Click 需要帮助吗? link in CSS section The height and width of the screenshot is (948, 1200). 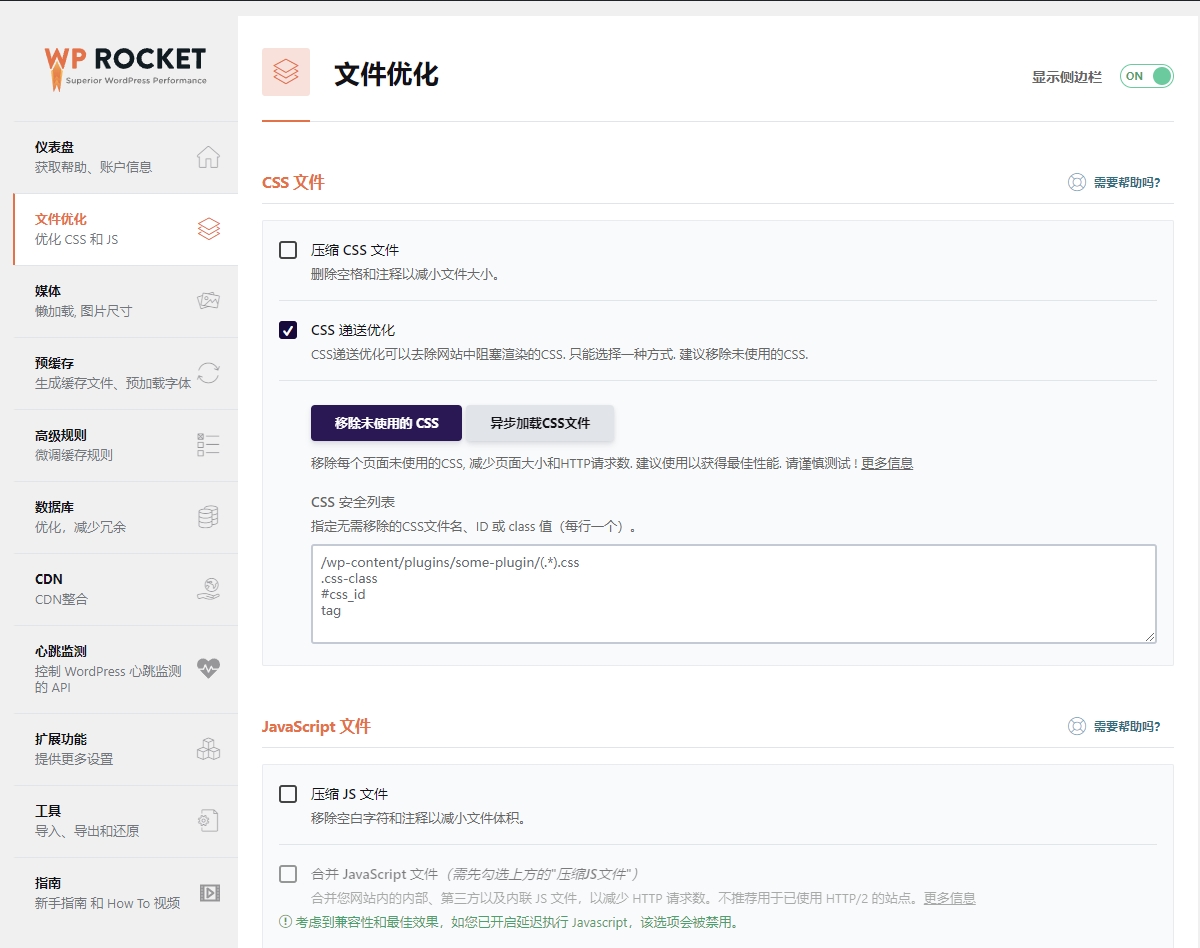(1127, 183)
